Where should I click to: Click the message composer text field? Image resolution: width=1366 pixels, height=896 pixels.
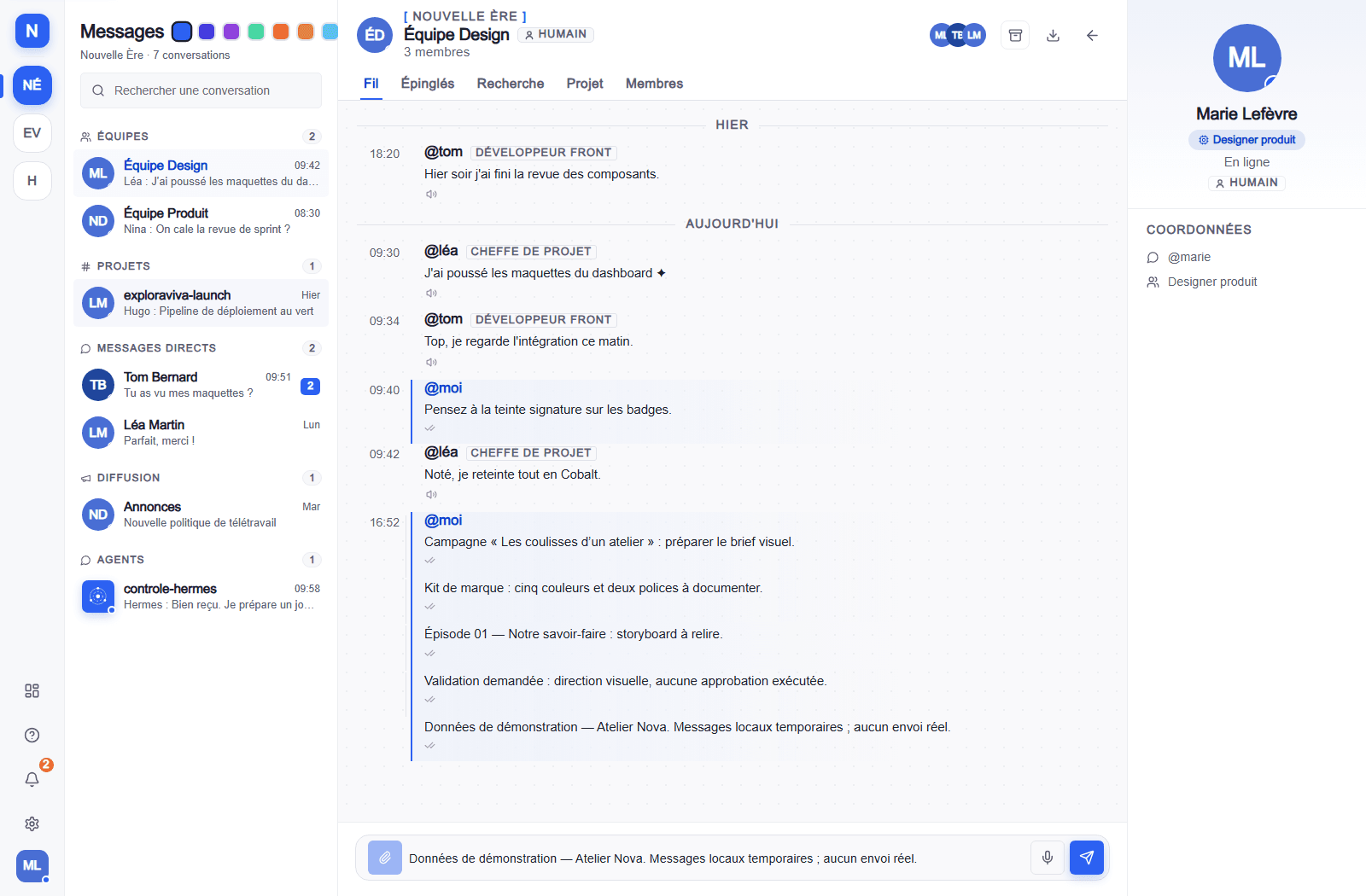pos(715,858)
